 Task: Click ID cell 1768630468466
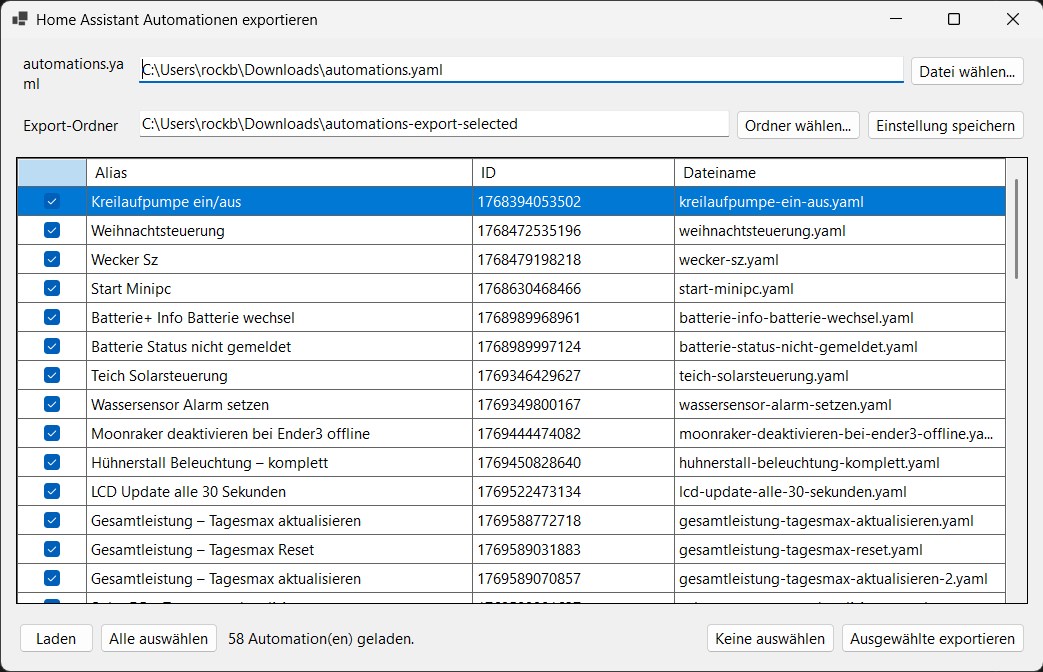click(573, 288)
